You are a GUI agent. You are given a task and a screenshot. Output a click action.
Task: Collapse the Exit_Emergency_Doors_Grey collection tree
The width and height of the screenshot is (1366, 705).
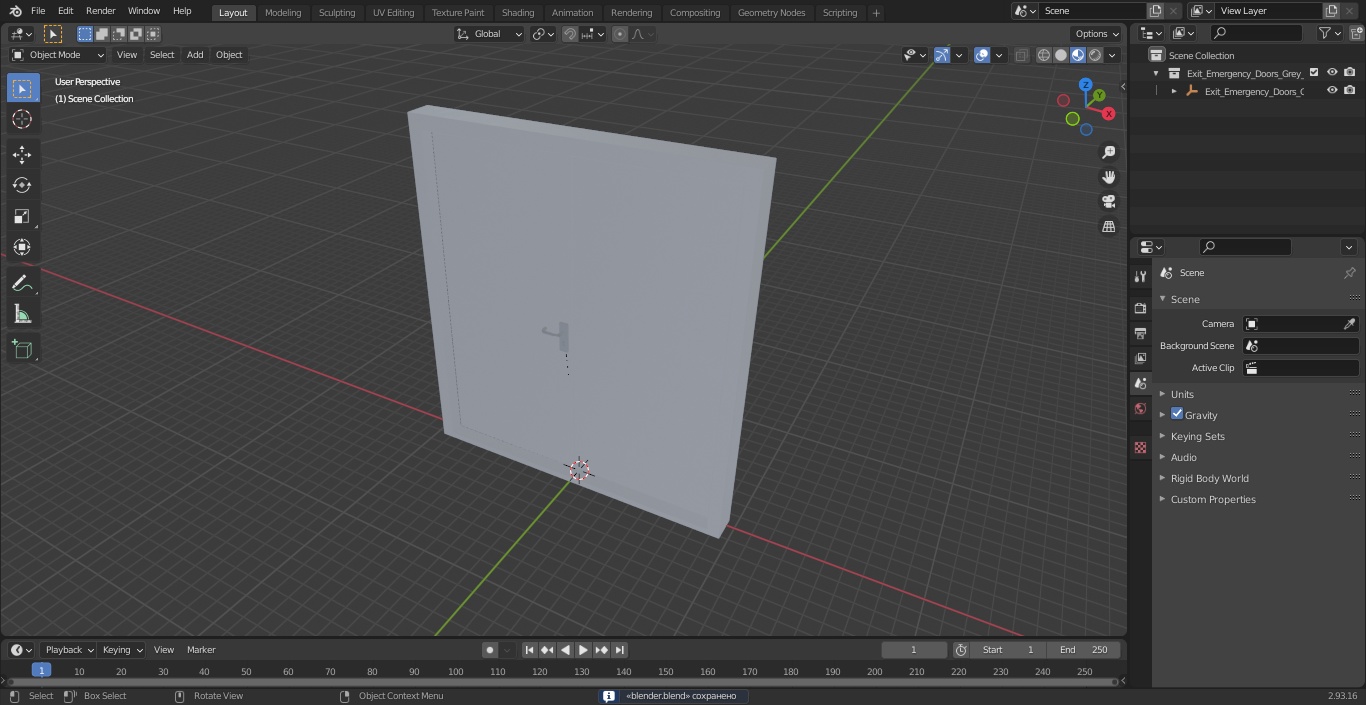(x=1157, y=73)
